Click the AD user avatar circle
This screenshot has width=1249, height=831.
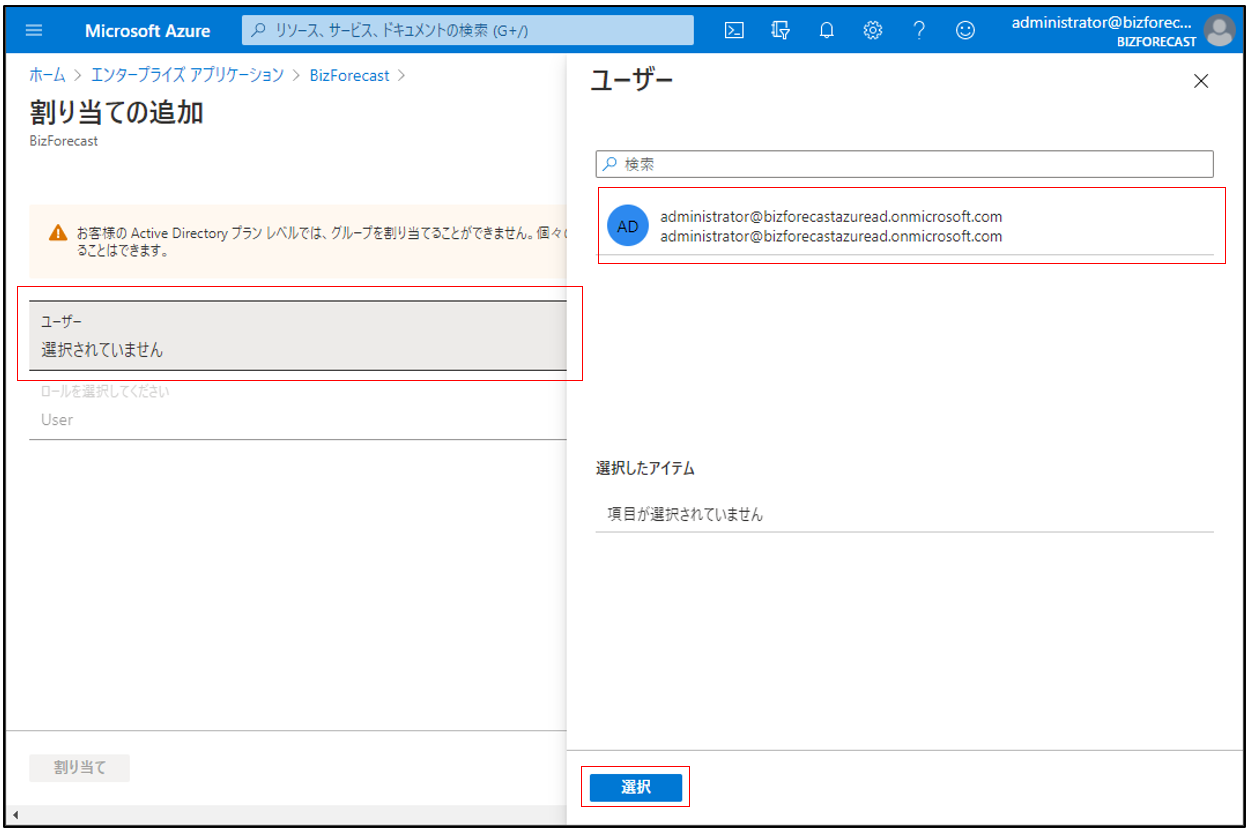point(627,227)
